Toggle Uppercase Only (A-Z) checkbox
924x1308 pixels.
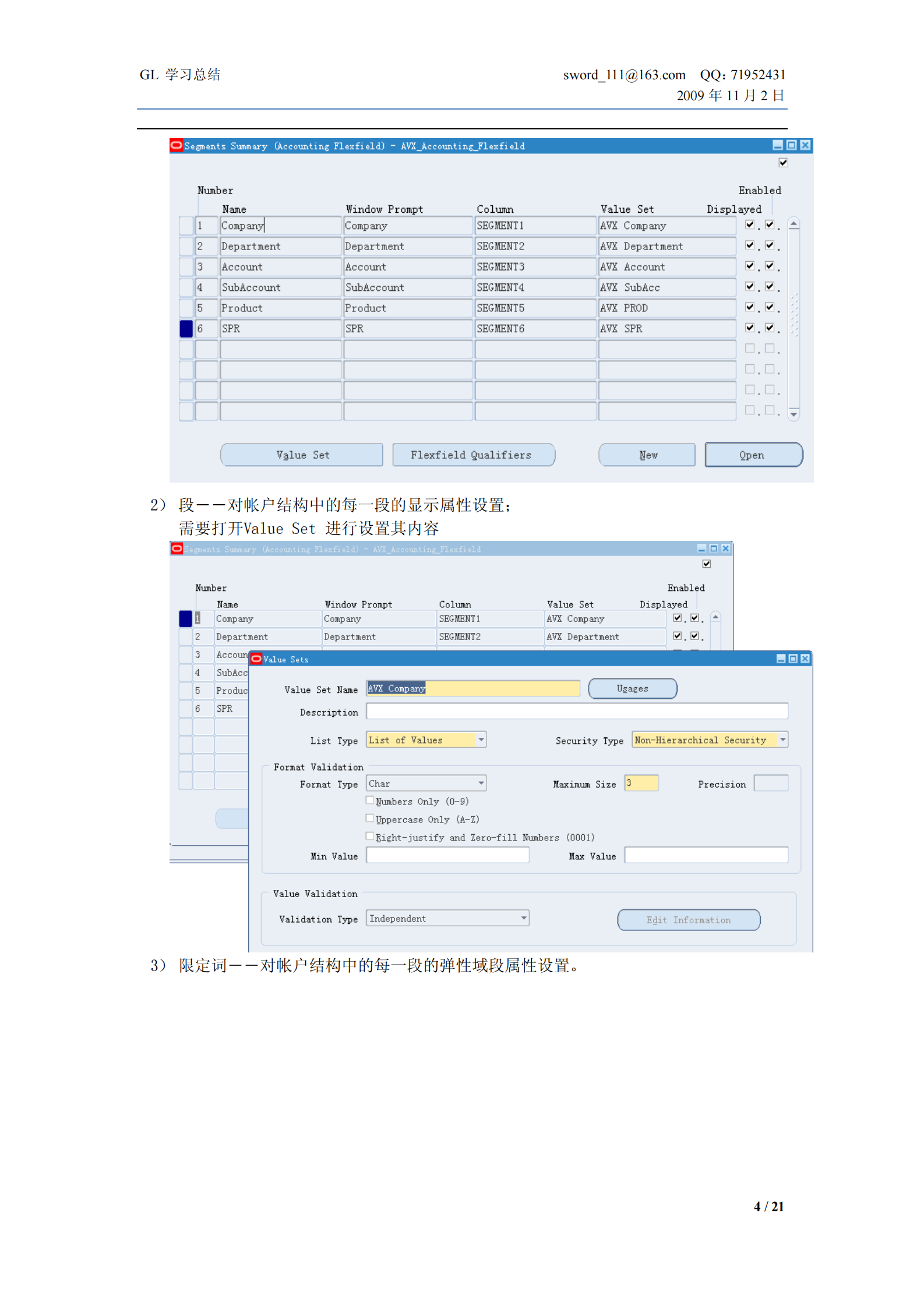click(370, 818)
